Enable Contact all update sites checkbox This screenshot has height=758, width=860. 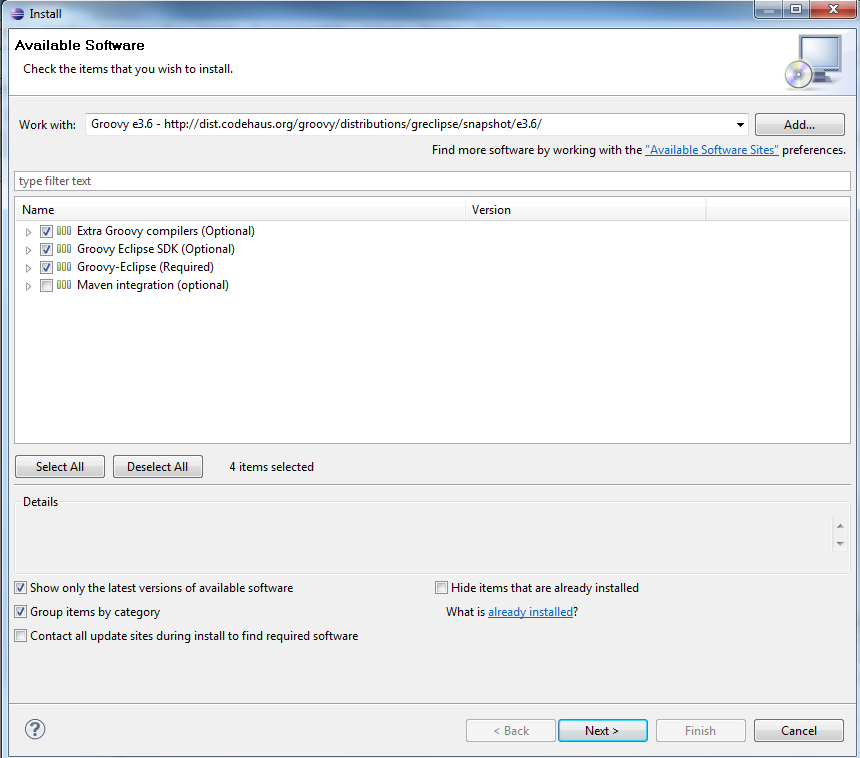[21, 636]
